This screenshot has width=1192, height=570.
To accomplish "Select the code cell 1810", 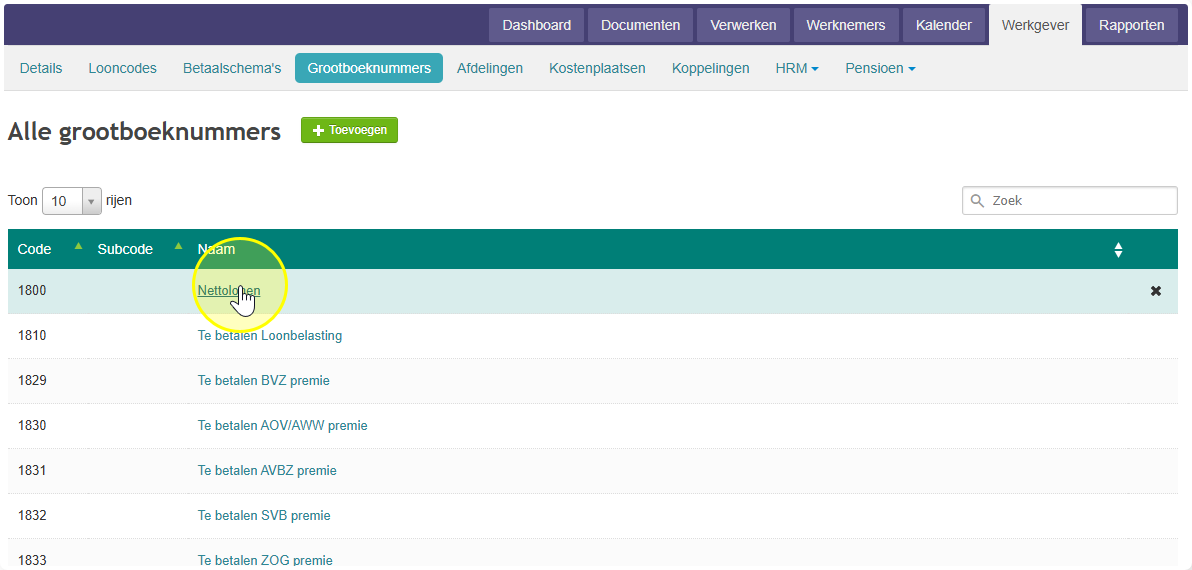I will [x=32, y=335].
